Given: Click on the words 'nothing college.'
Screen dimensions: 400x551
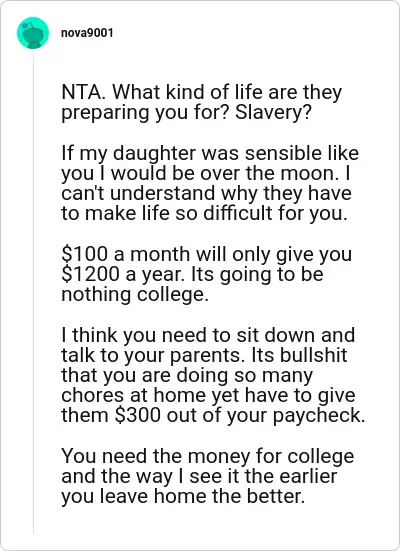Looking at the screenshot, I should point(135,294).
